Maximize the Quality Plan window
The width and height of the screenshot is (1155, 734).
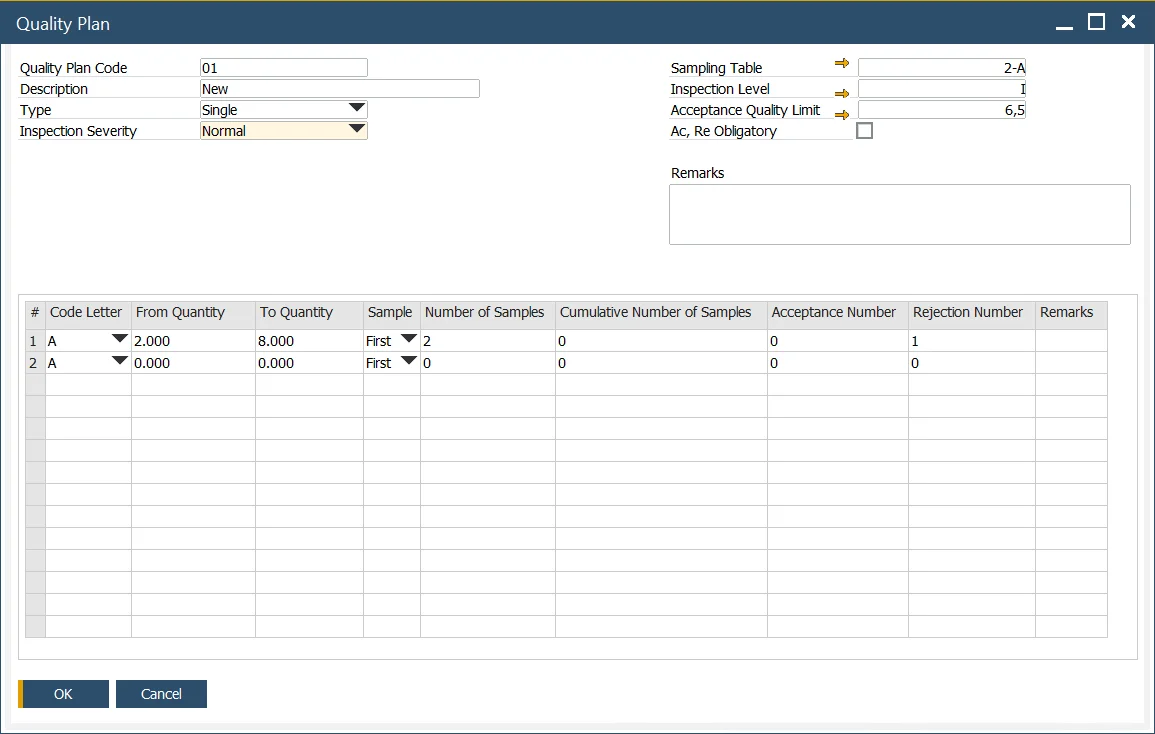[1096, 22]
